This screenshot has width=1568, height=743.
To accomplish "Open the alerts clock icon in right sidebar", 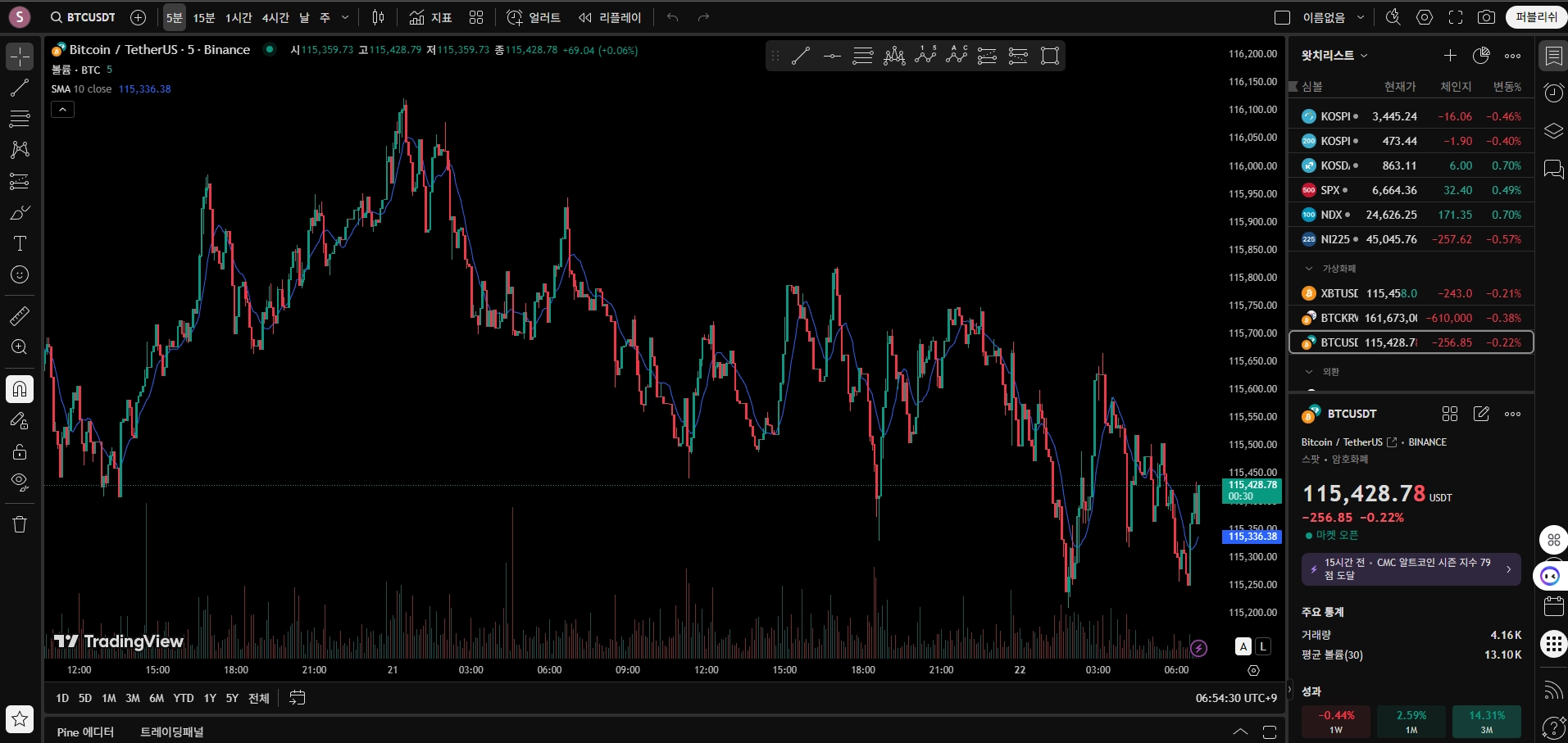I will pyautogui.click(x=1553, y=93).
